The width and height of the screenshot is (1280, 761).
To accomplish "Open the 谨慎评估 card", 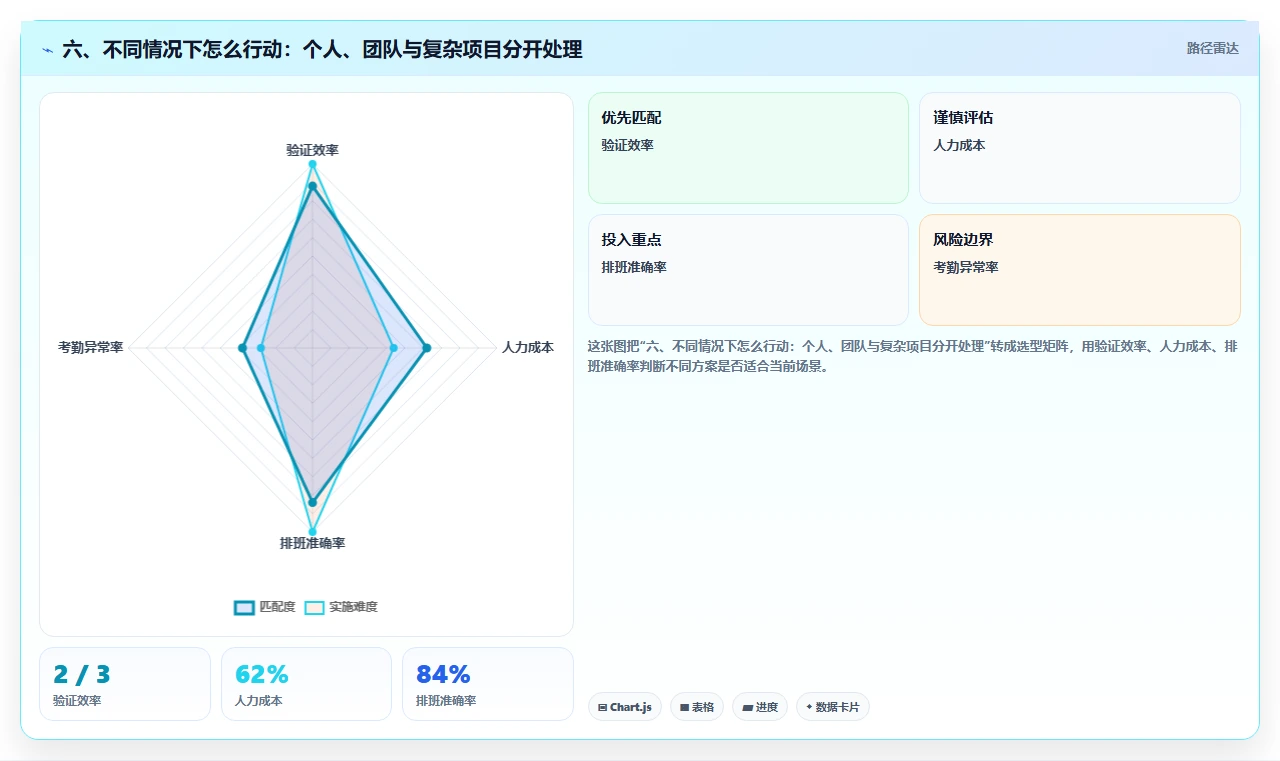I will click(1080, 148).
